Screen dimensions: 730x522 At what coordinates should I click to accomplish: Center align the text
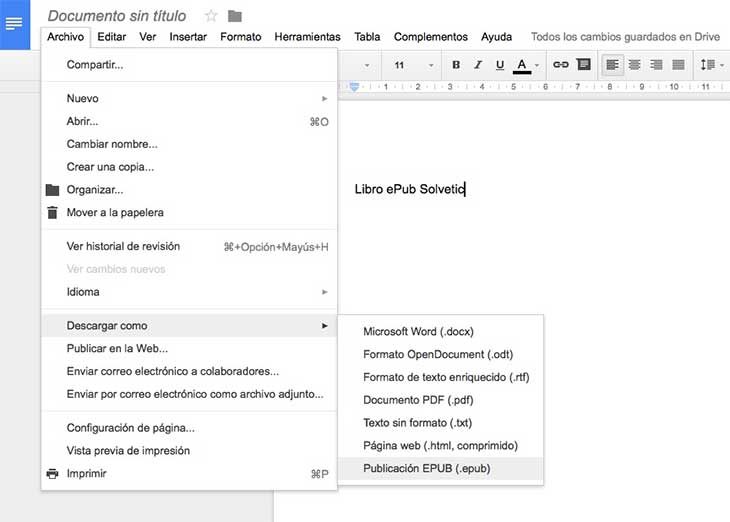click(x=634, y=65)
